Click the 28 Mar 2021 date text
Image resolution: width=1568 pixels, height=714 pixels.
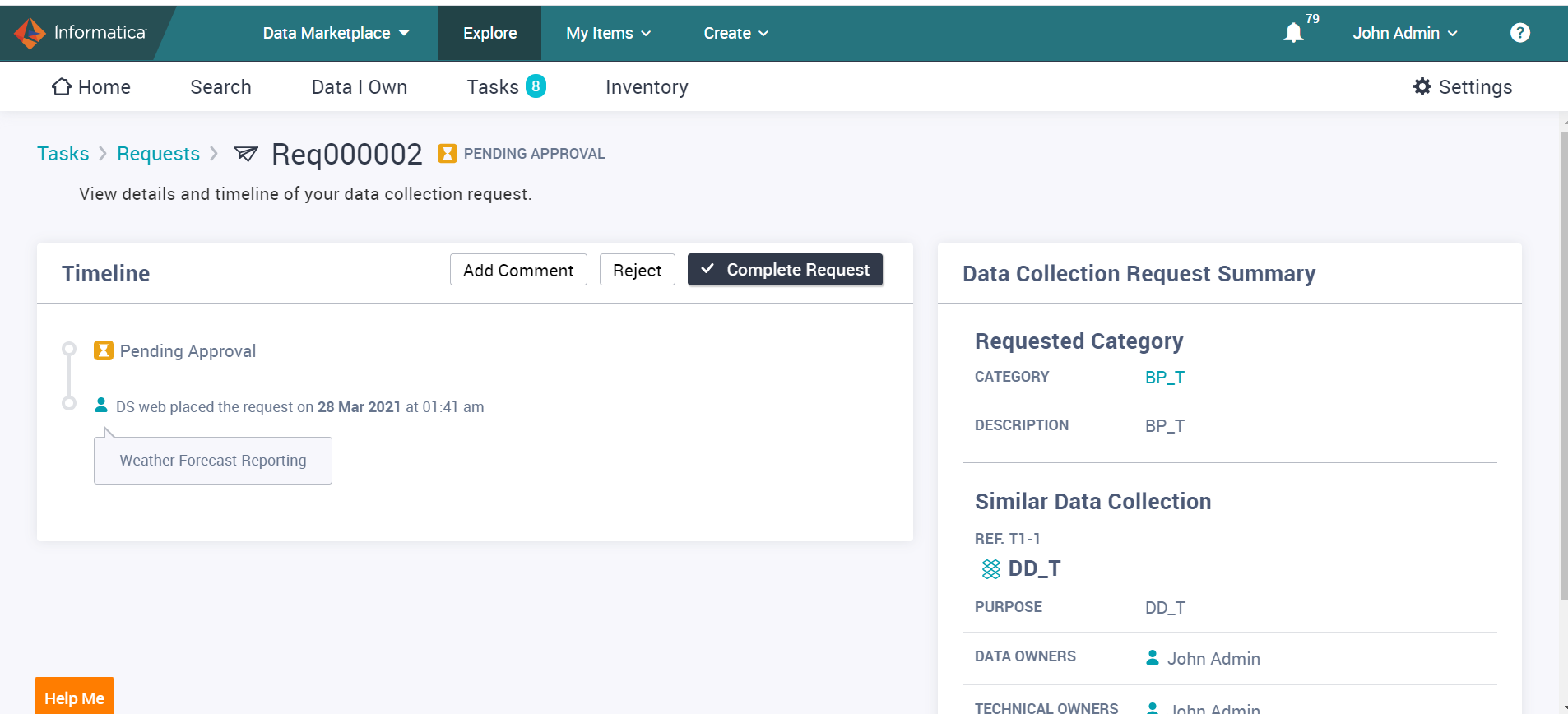359,406
